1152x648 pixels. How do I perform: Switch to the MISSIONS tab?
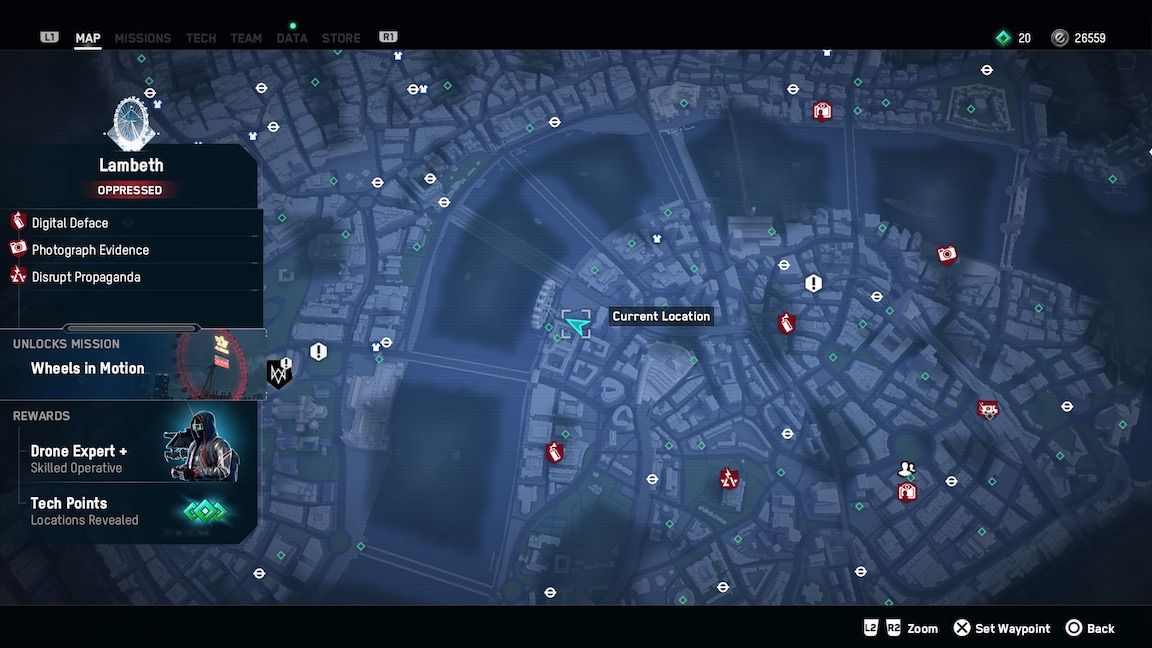[x=143, y=38]
